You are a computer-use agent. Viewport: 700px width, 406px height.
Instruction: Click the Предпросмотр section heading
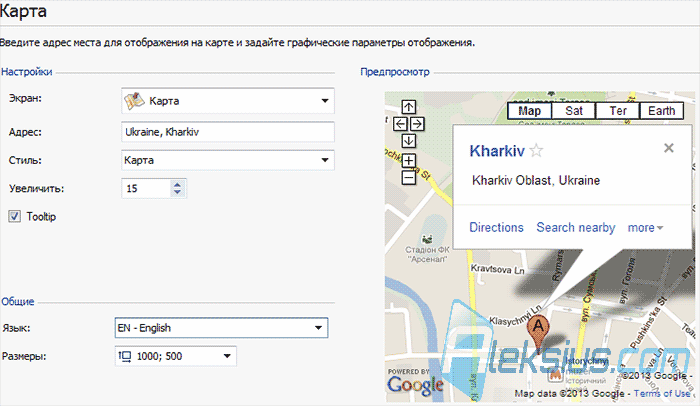395,72
